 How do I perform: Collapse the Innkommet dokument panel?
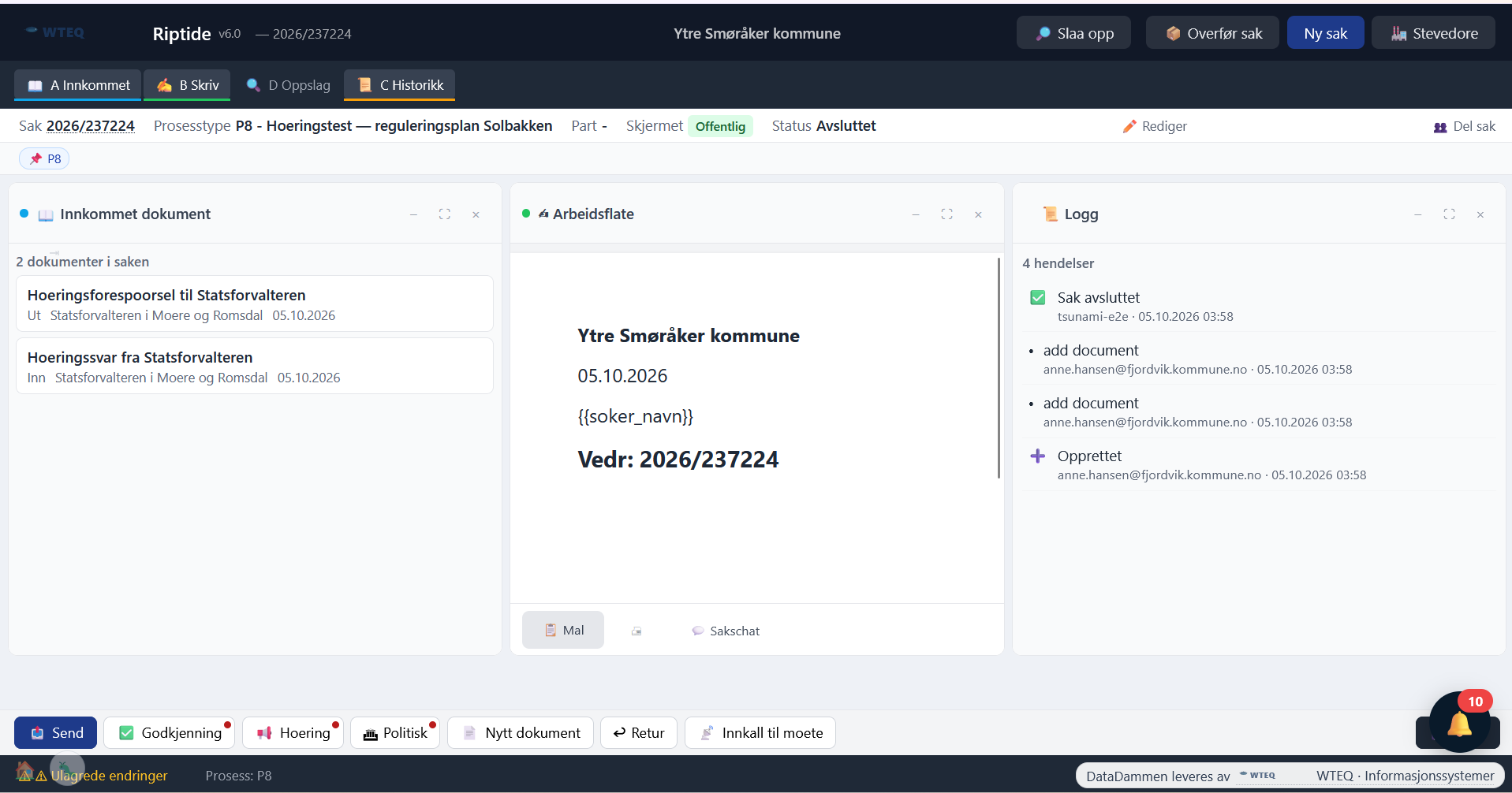point(413,214)
